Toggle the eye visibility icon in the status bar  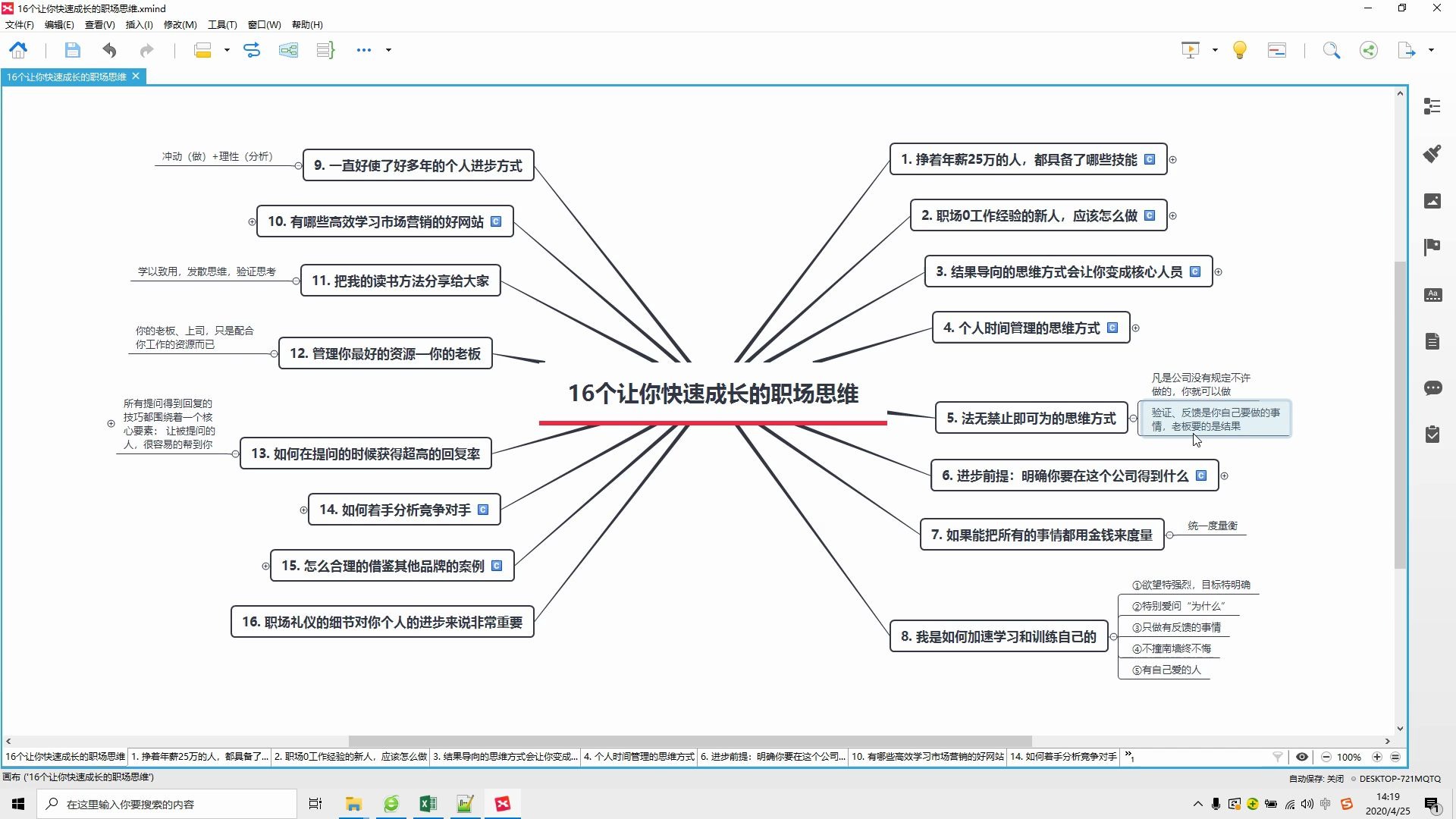pyautogui.click(x=1302, y=757)
